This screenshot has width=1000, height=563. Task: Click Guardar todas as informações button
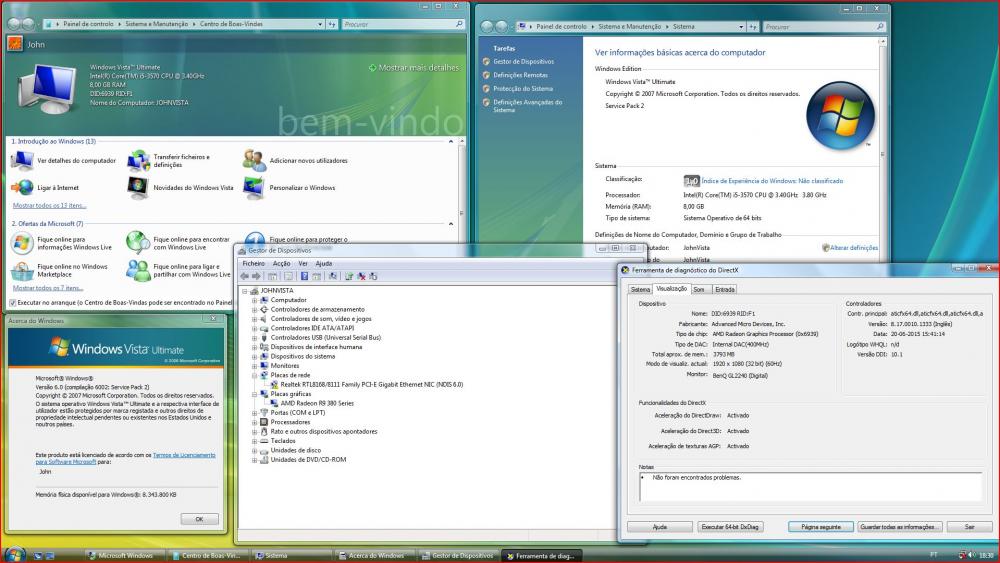point(899,527)
